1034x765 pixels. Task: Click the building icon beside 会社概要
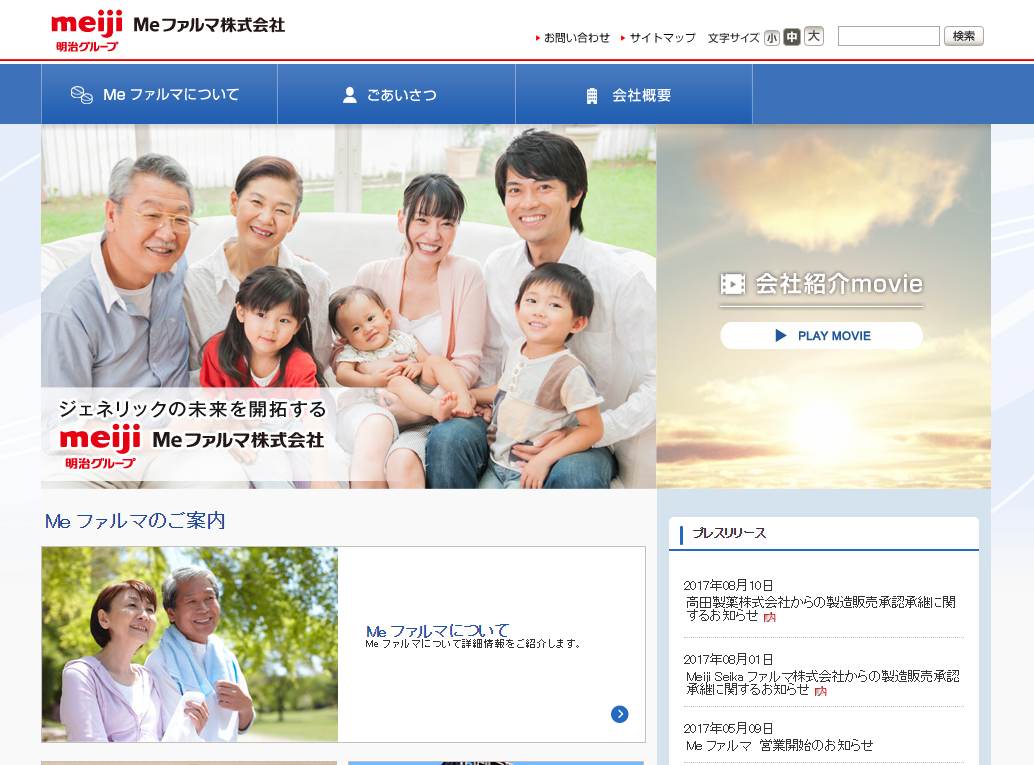point(592,96)
